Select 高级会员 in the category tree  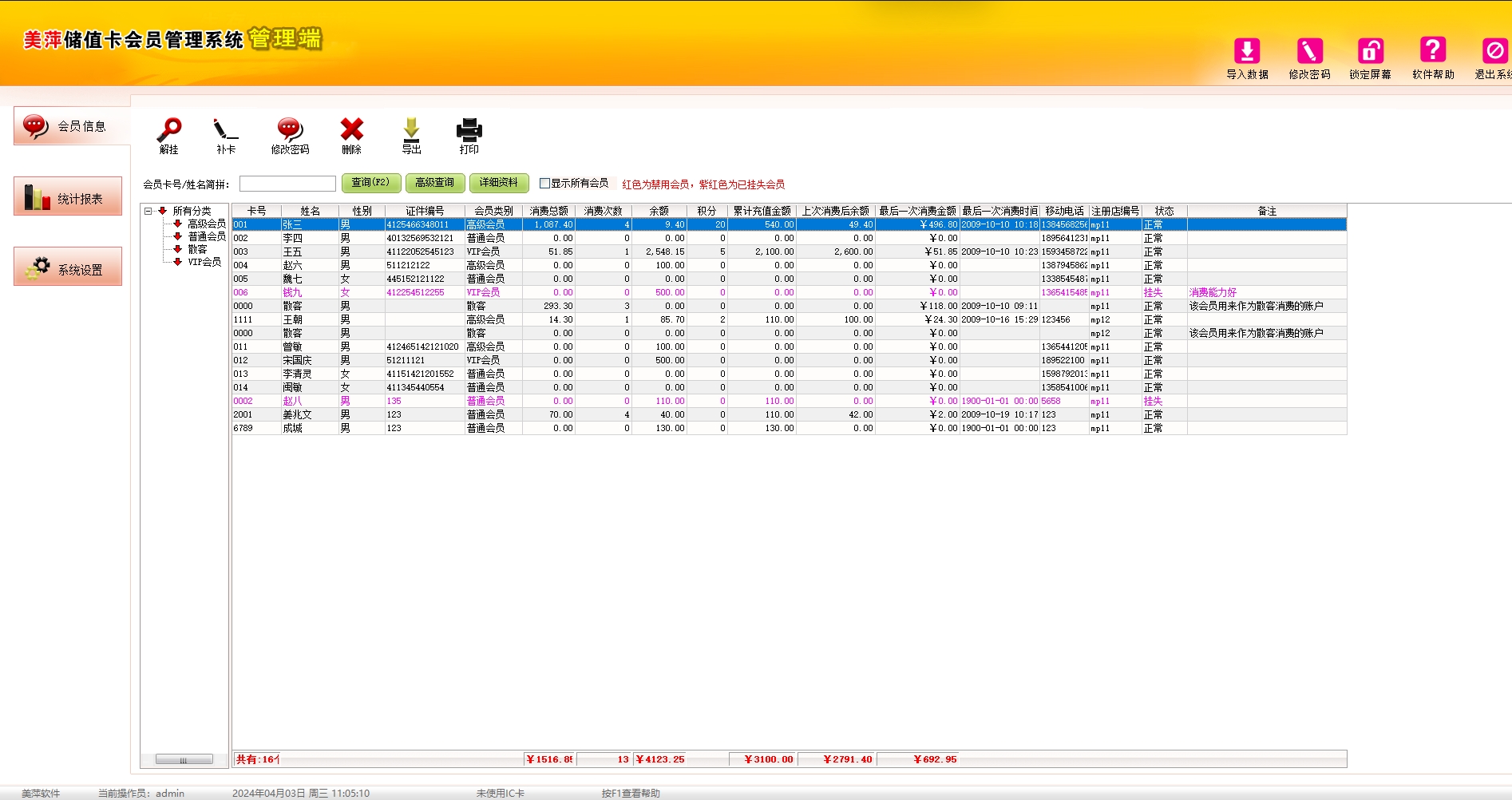coord(206,224)
